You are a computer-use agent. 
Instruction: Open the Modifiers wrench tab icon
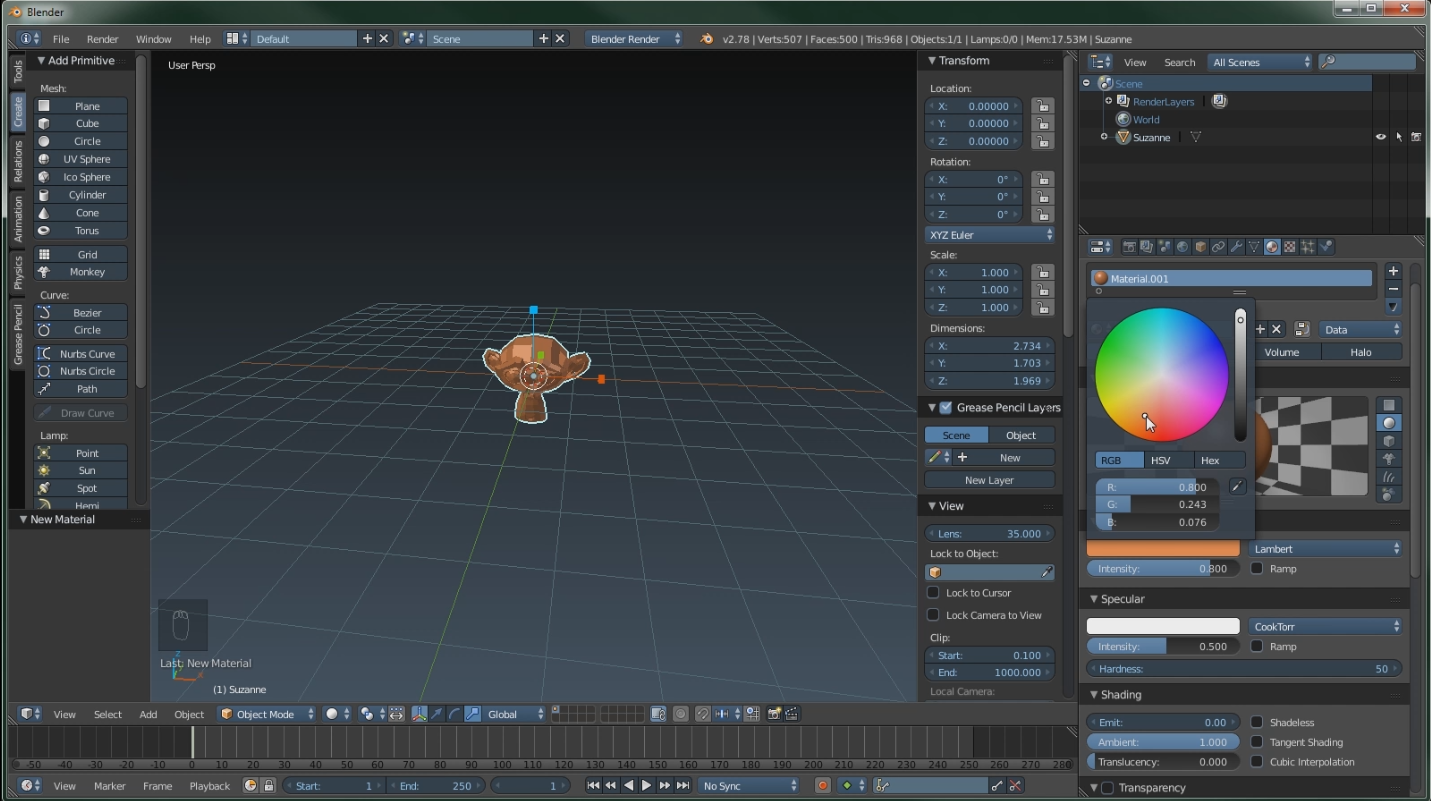(x=1236, y=247)
